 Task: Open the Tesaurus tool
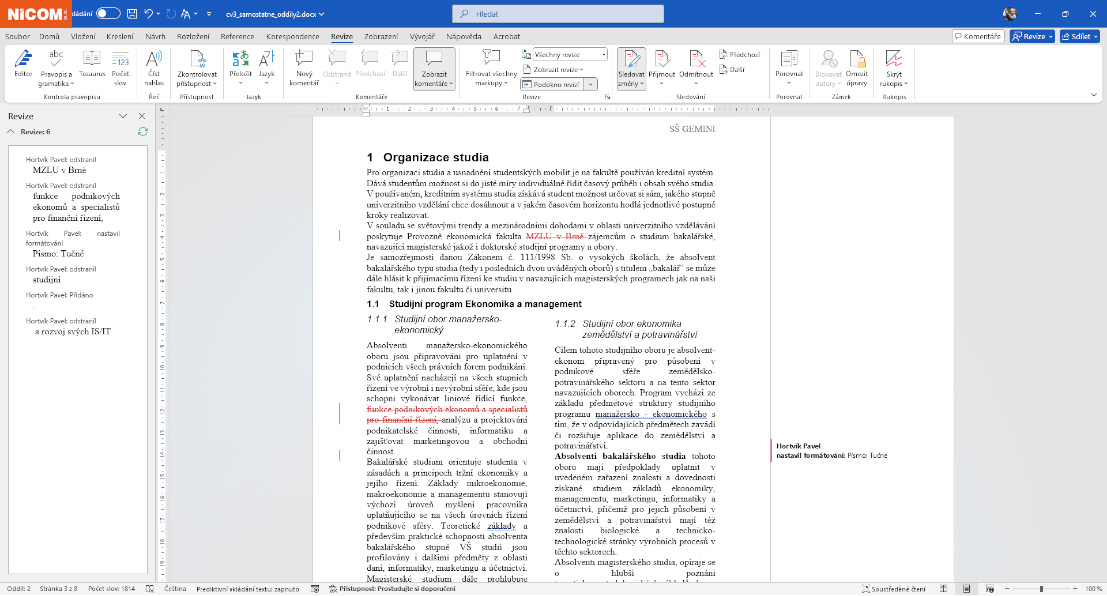(x=92, y=64)
